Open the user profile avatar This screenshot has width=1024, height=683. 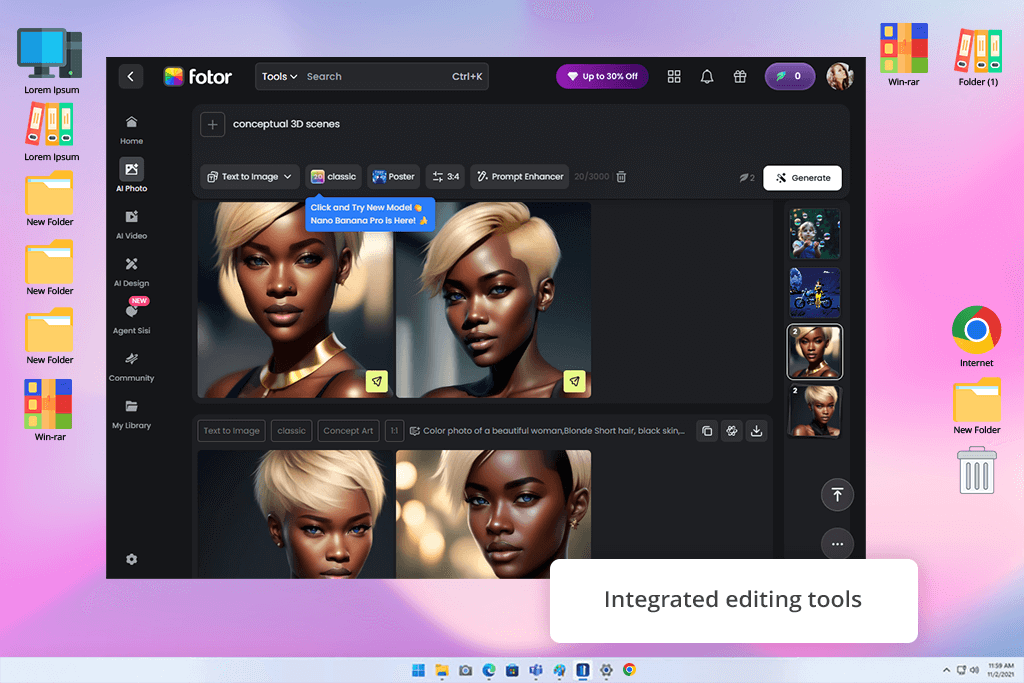coord(840,76)
